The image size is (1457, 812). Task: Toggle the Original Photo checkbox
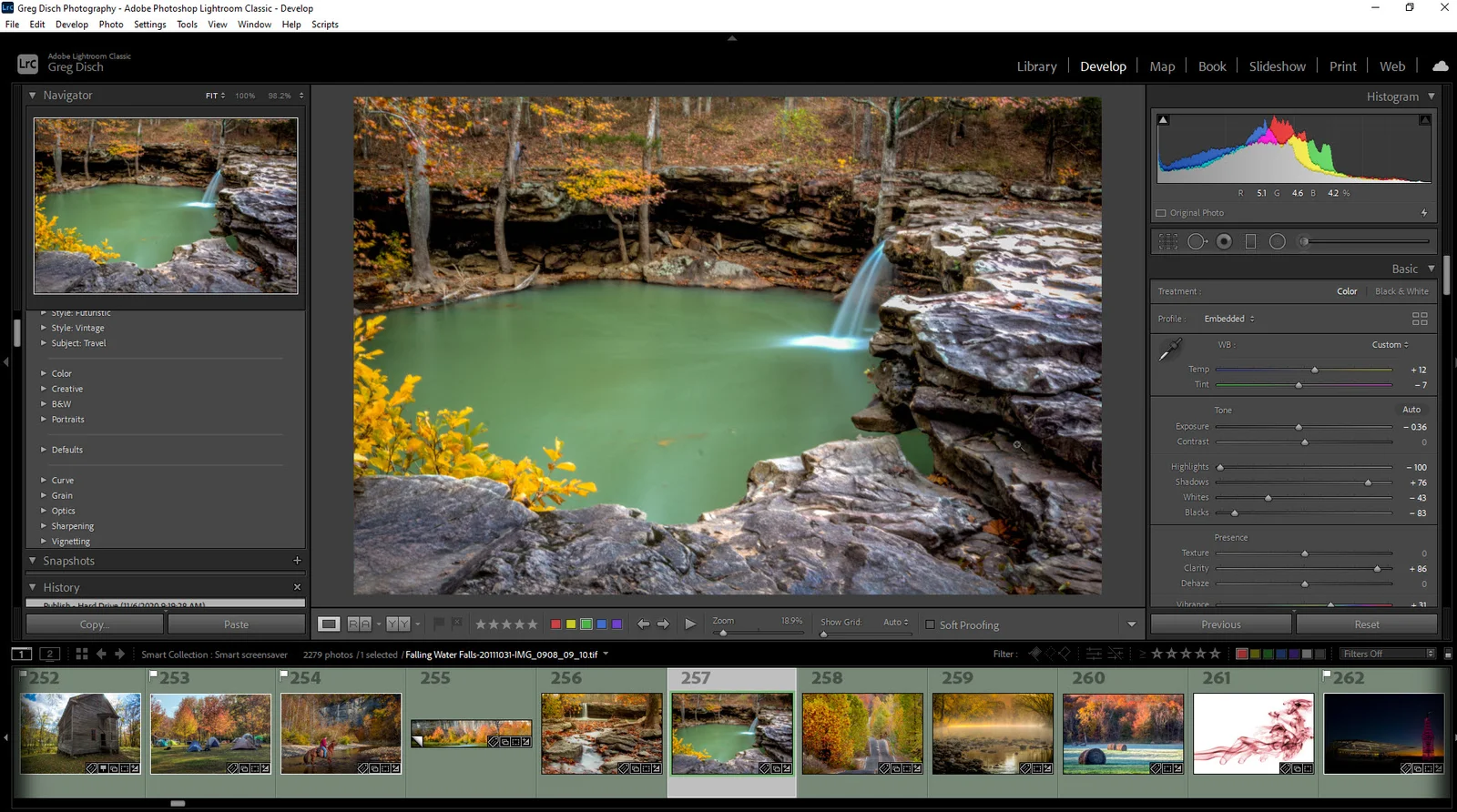[1161, 213]
